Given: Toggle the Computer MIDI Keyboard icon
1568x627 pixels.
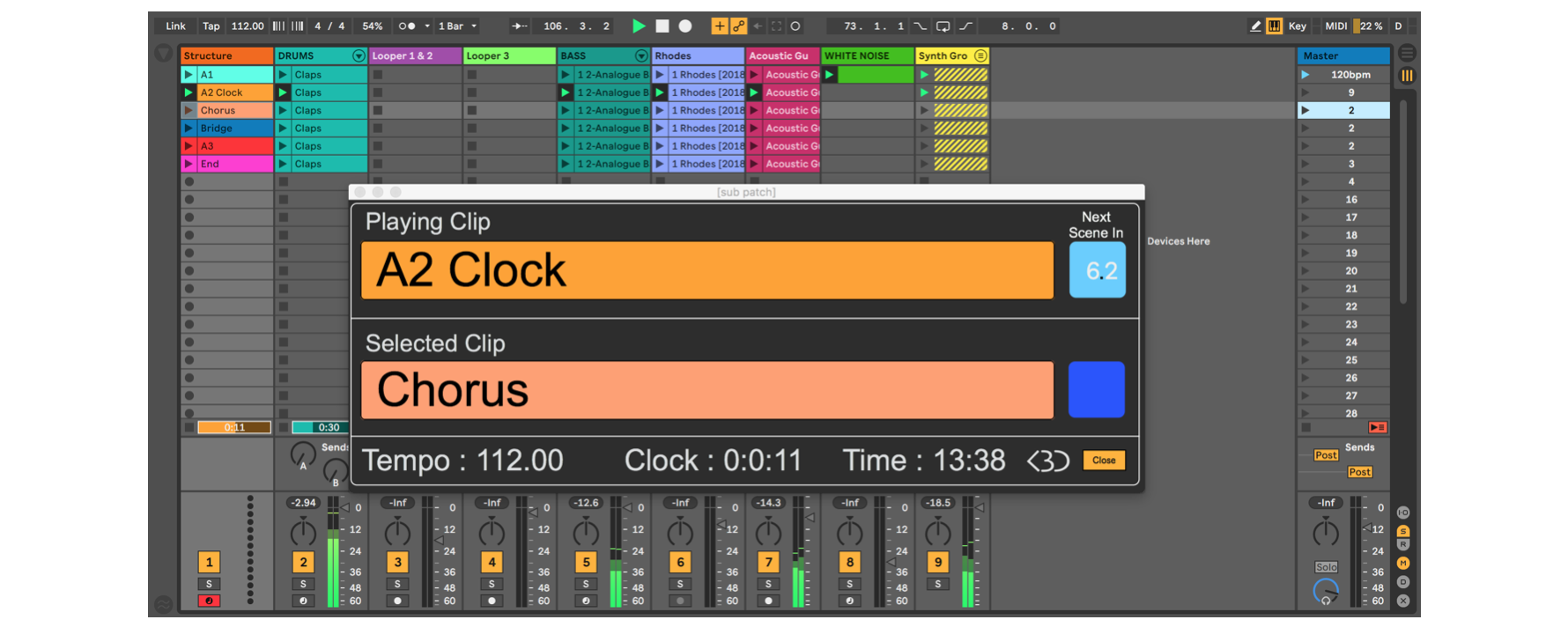Looking at the screenshot, I should [x=1274, y=26].
